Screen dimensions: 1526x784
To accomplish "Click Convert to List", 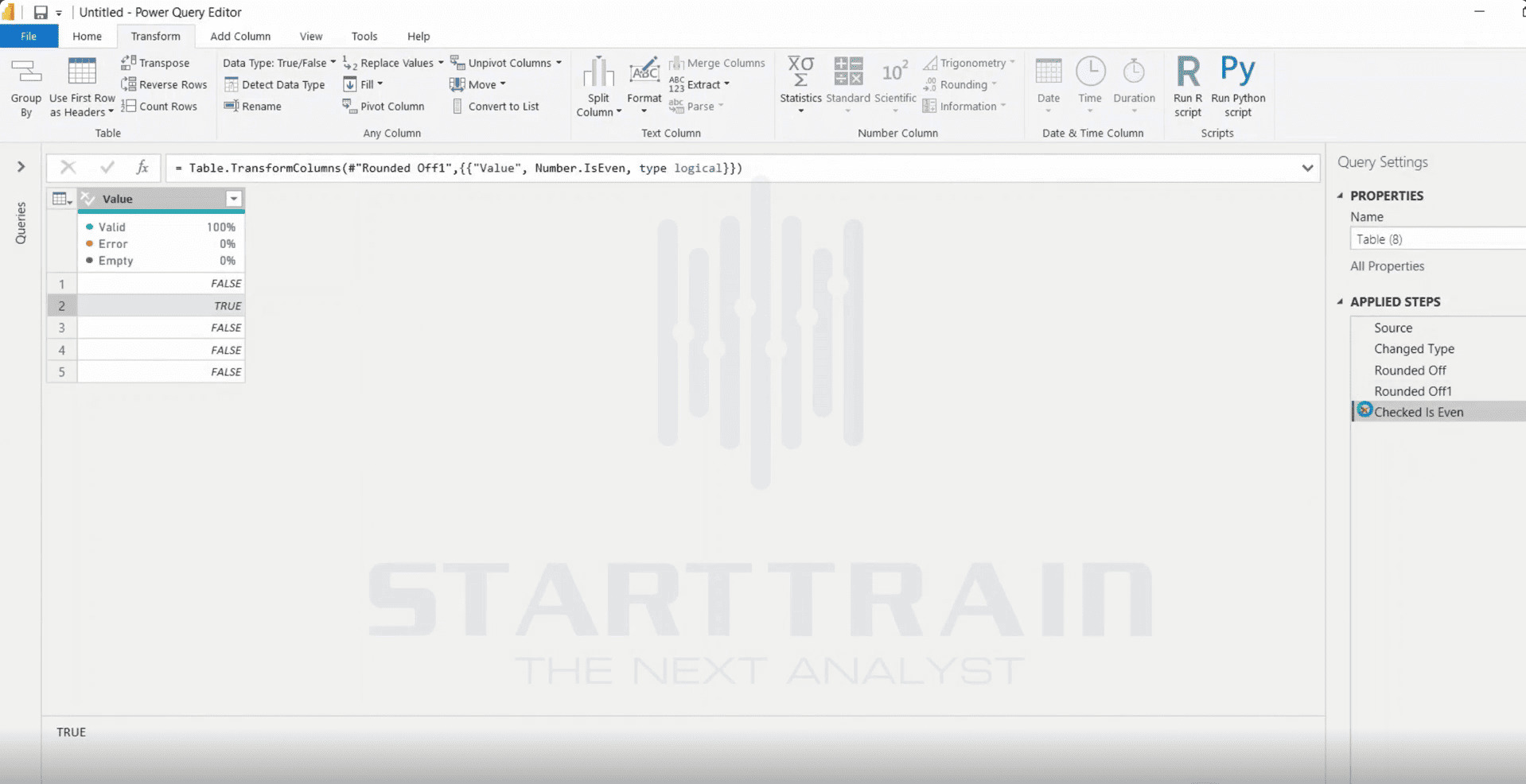I will click(x=495, y=106).
